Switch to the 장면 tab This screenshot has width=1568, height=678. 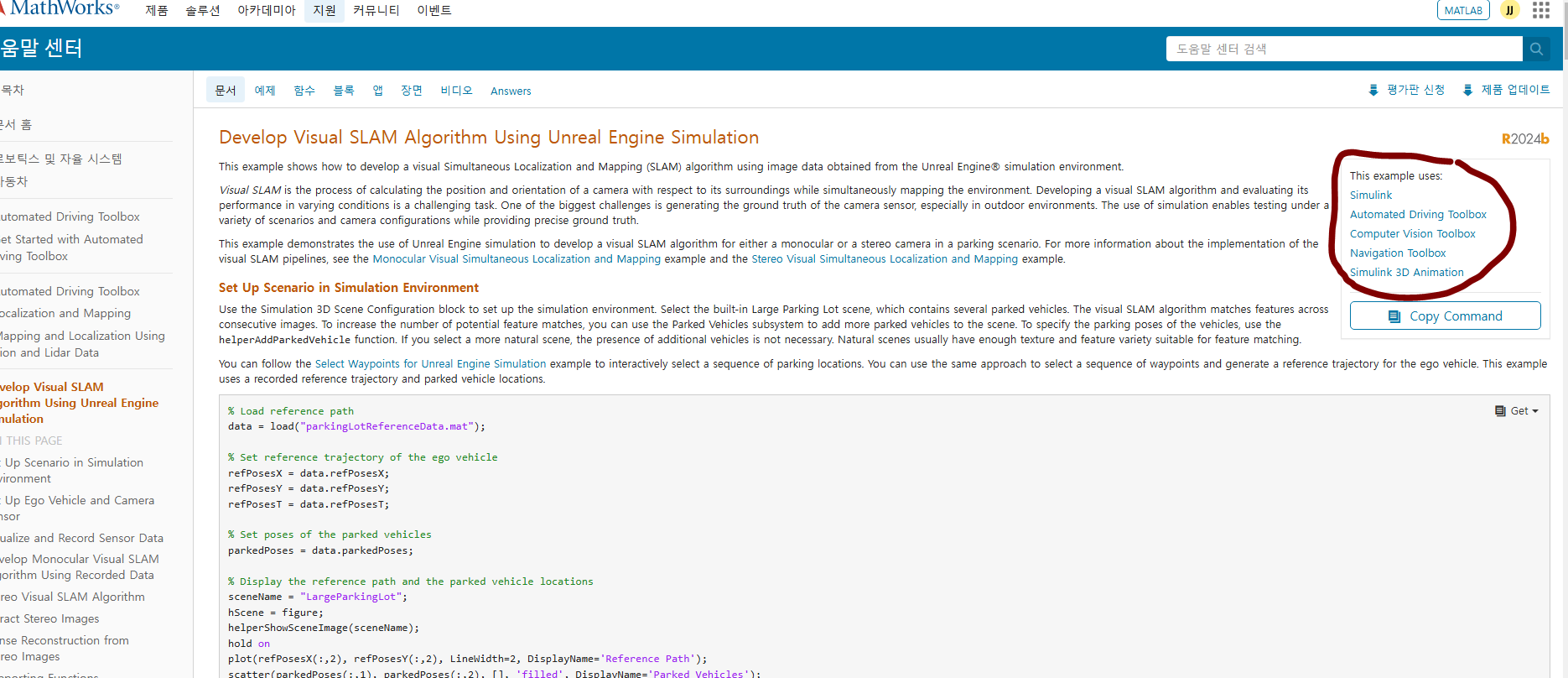tap(412, 90)
